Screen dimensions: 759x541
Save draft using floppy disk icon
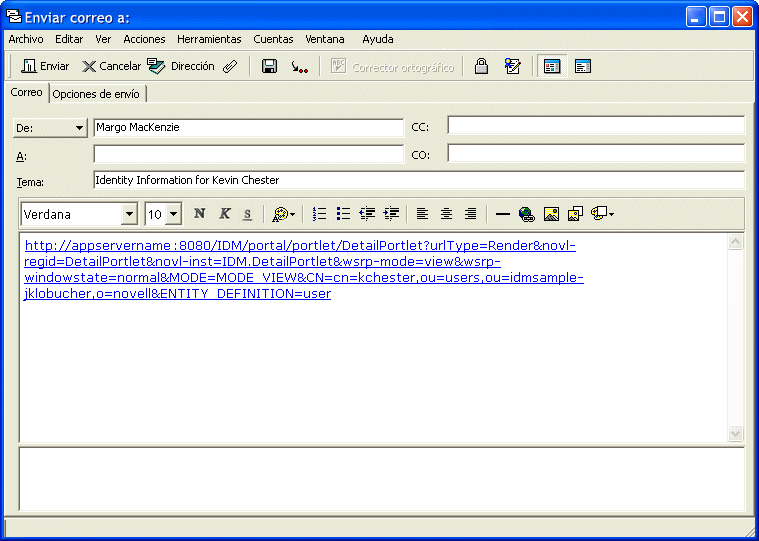269,66
